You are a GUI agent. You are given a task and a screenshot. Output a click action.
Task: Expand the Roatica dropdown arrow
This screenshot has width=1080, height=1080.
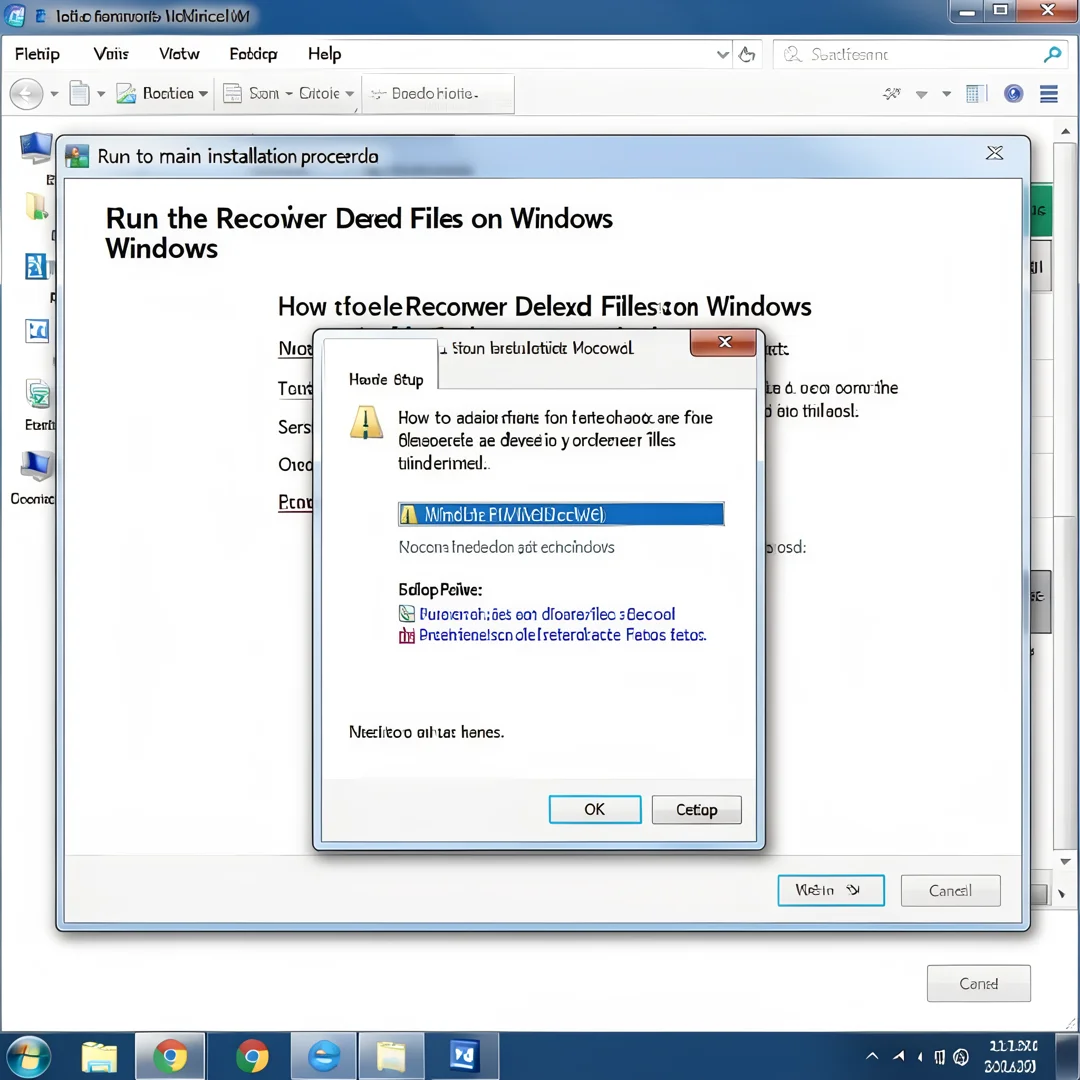click(203, 94)
